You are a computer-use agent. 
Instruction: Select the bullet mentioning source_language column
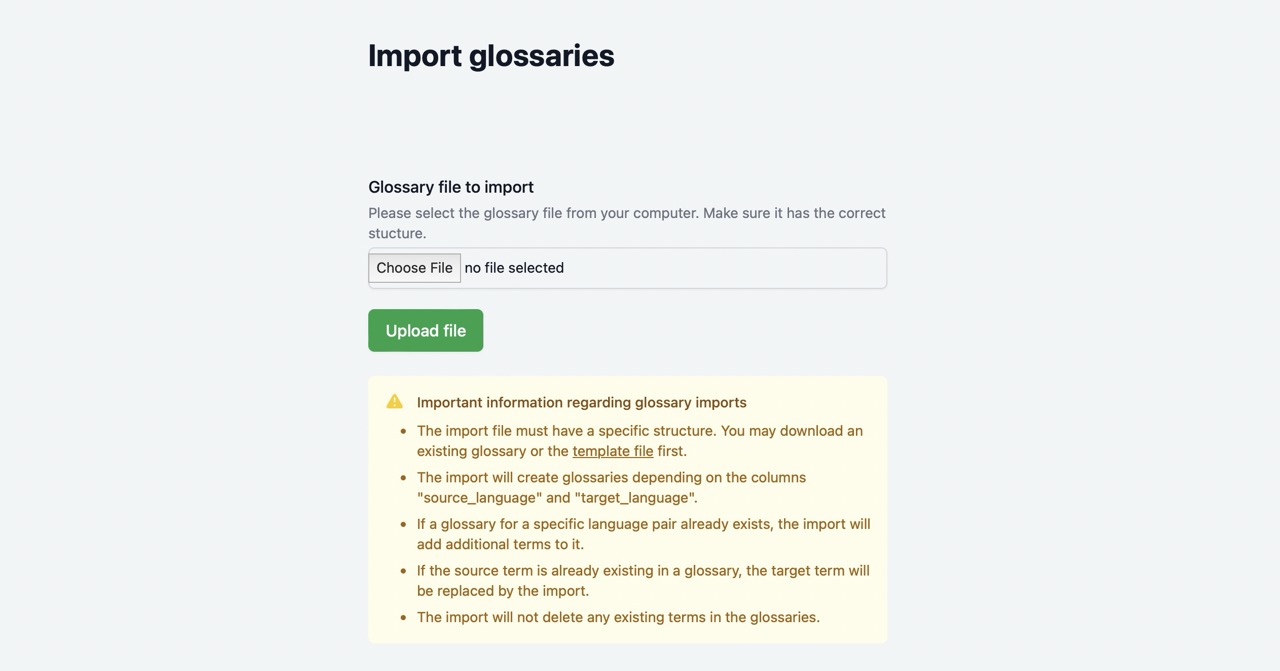[612, 487]
